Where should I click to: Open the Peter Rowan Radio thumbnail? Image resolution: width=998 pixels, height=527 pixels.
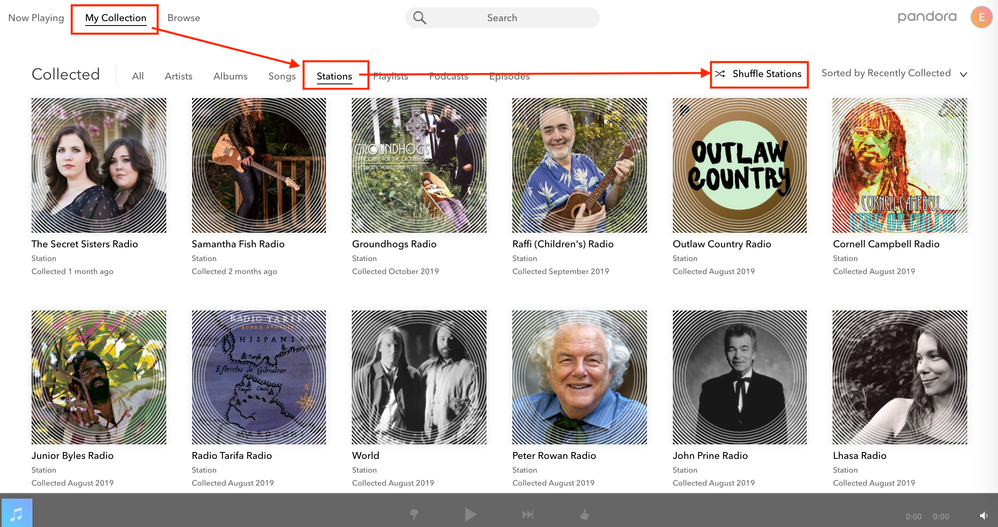click(579, 376)
